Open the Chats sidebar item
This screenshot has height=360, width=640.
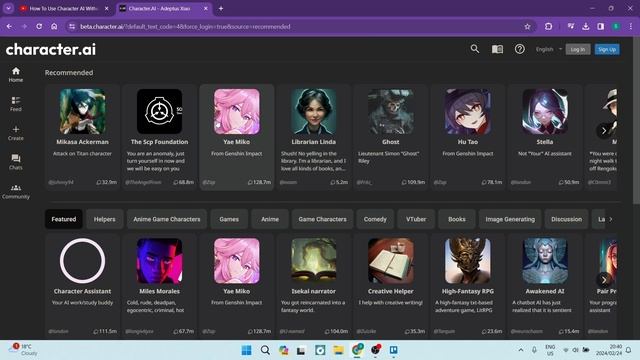coord(16,162)
